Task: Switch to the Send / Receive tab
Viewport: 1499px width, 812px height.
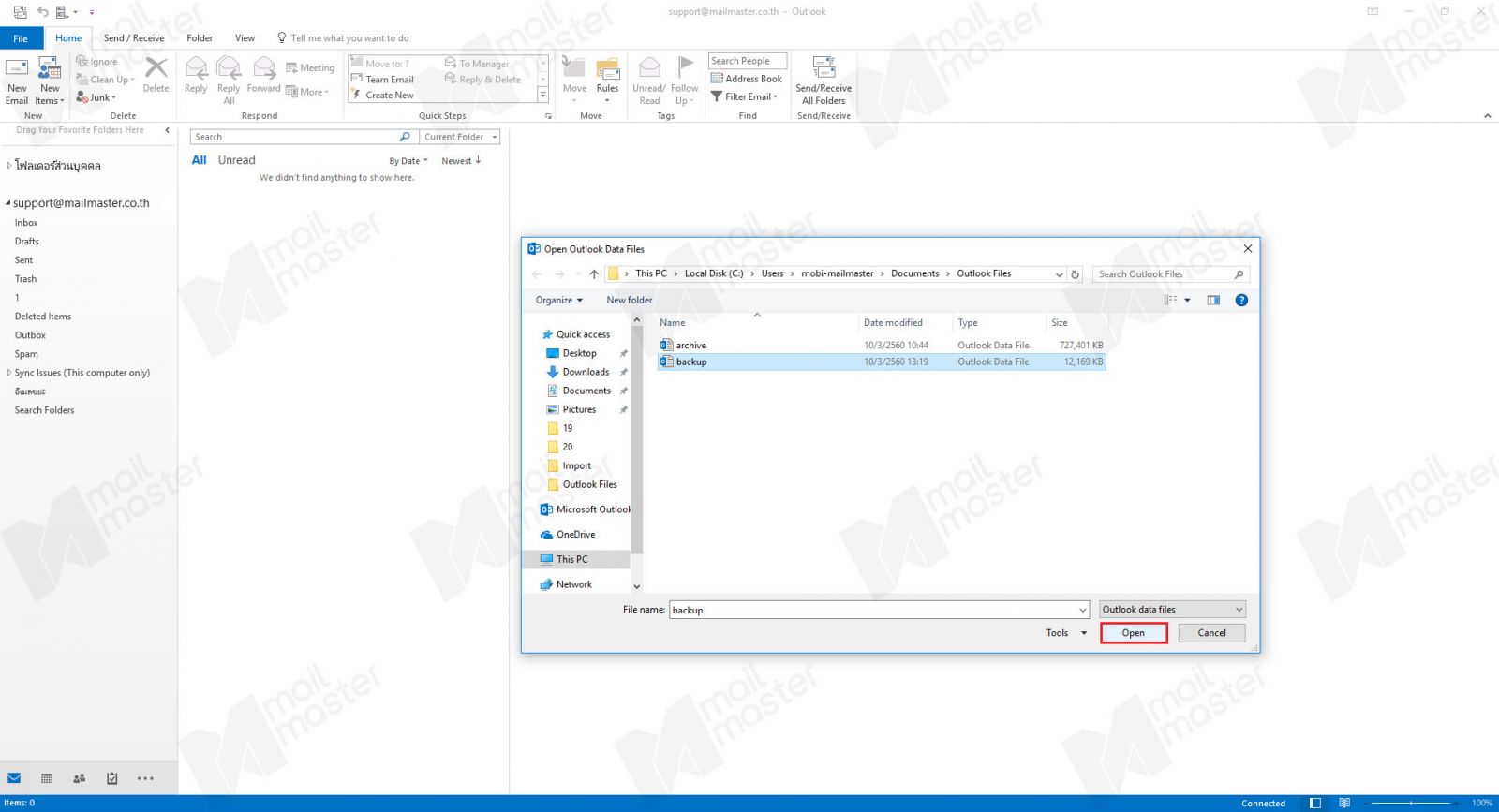Action: coord(134,38)
